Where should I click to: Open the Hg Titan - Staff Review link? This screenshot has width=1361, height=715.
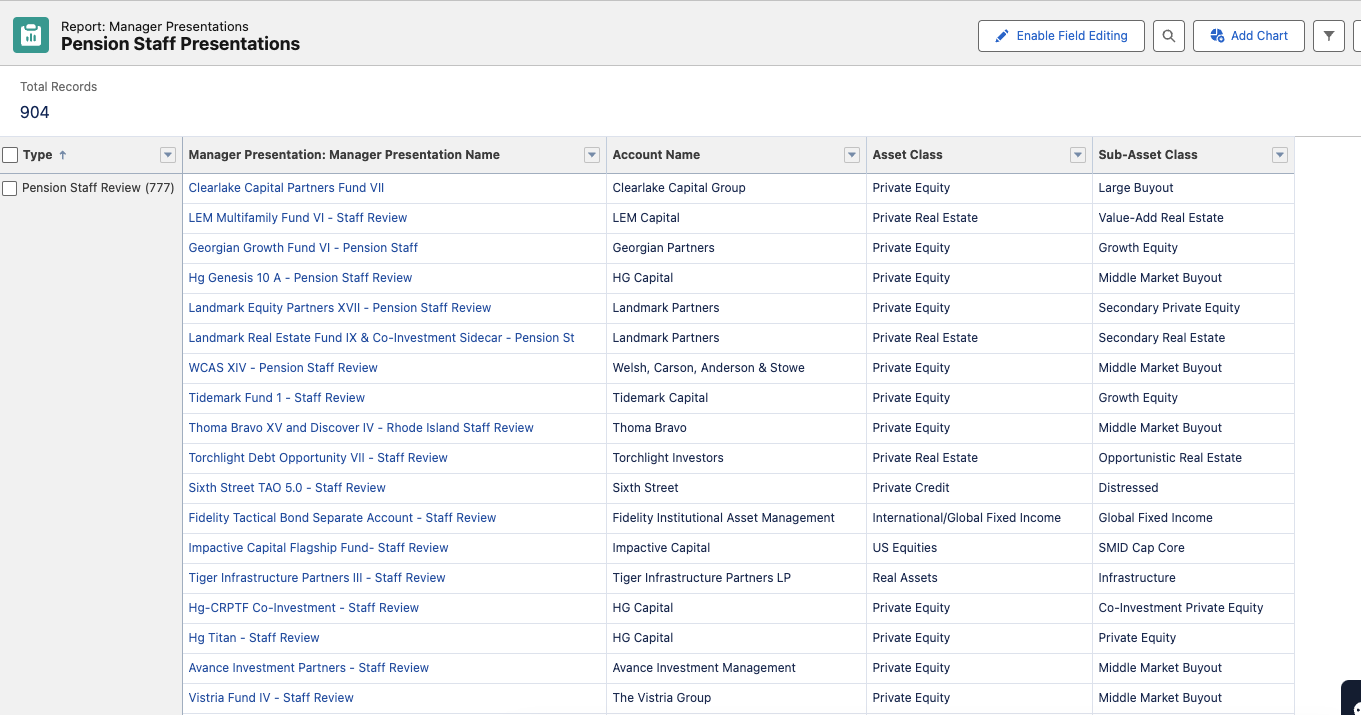[x=254, y=638]
